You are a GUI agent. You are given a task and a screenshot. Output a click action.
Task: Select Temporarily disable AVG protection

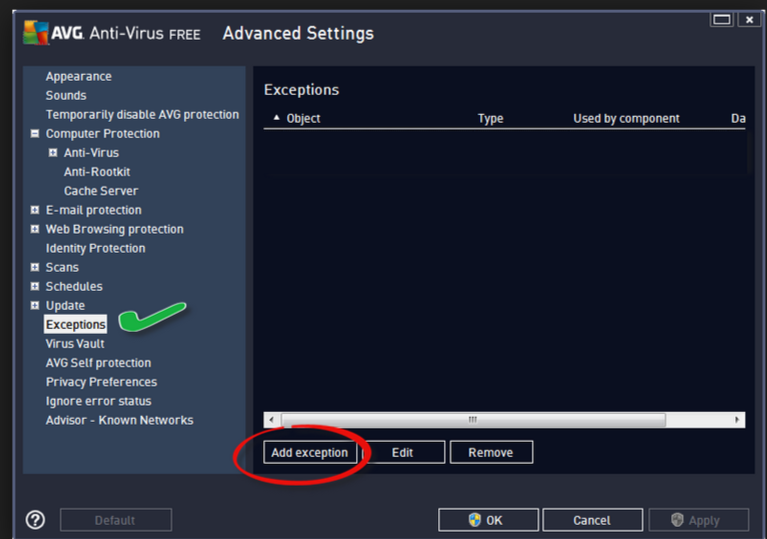pos(142,115)
